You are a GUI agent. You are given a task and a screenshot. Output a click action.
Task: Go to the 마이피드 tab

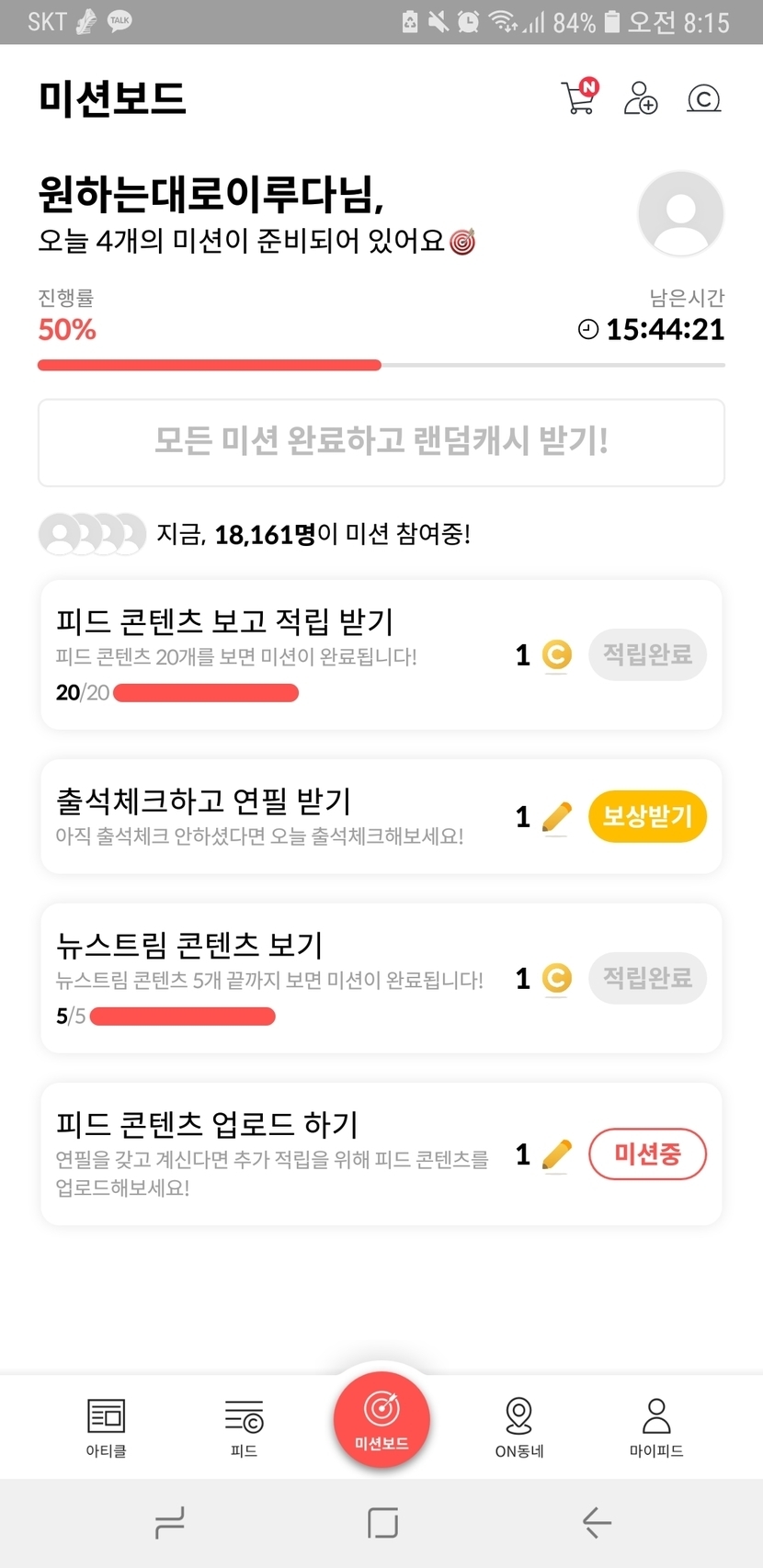(x=656, y=1426)
